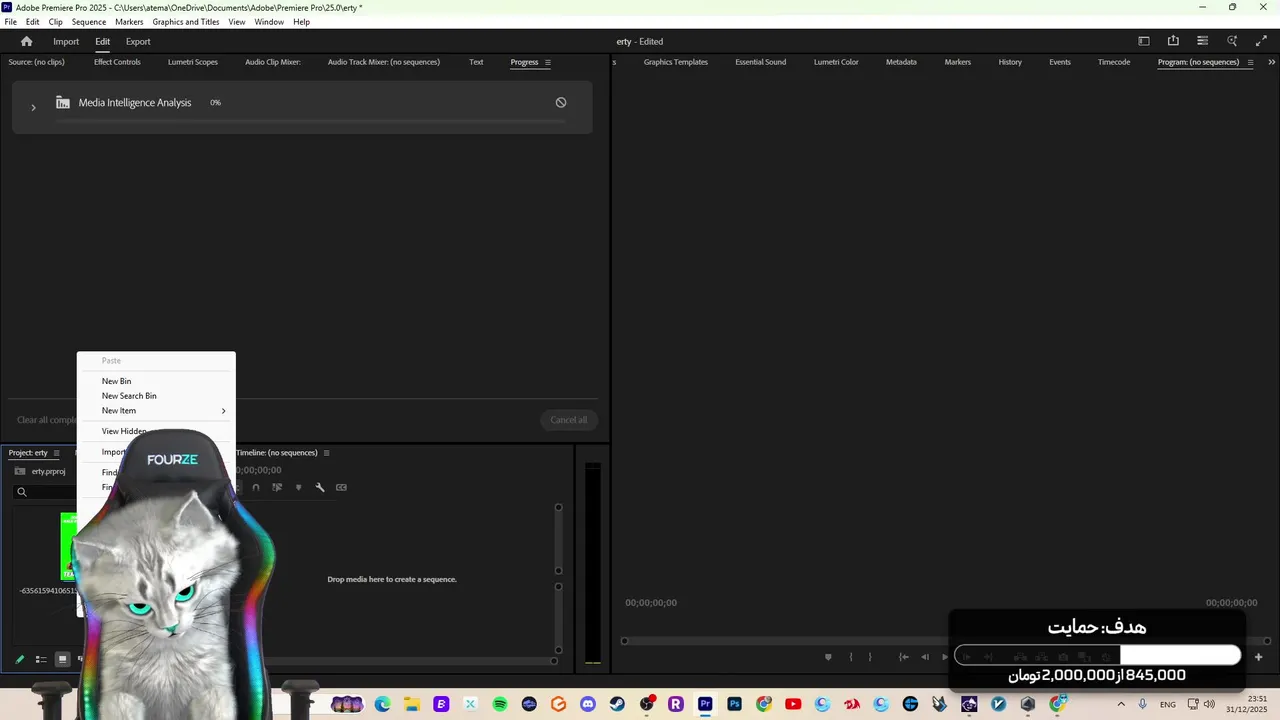Image resolution: width=1280 pixels, height=720 pixels.
Task: Click the Cancel all button
Action: click(x=569, y=420)
